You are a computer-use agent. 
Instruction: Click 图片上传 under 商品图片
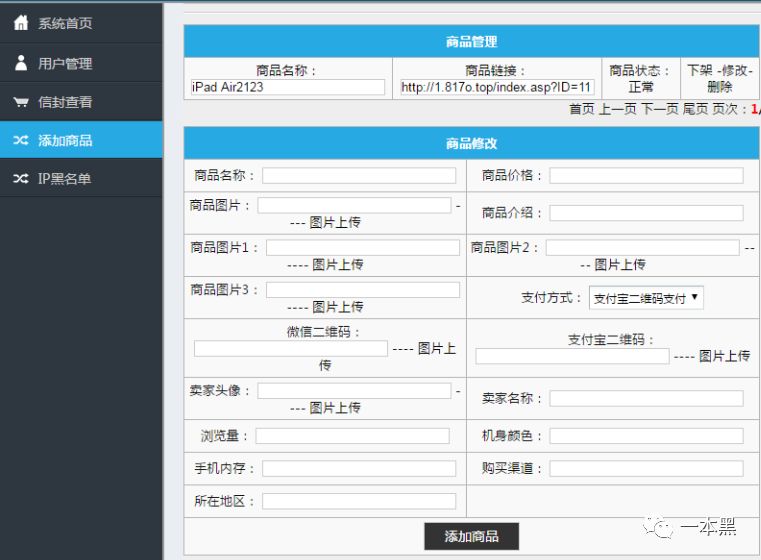[x=335, y=222]
